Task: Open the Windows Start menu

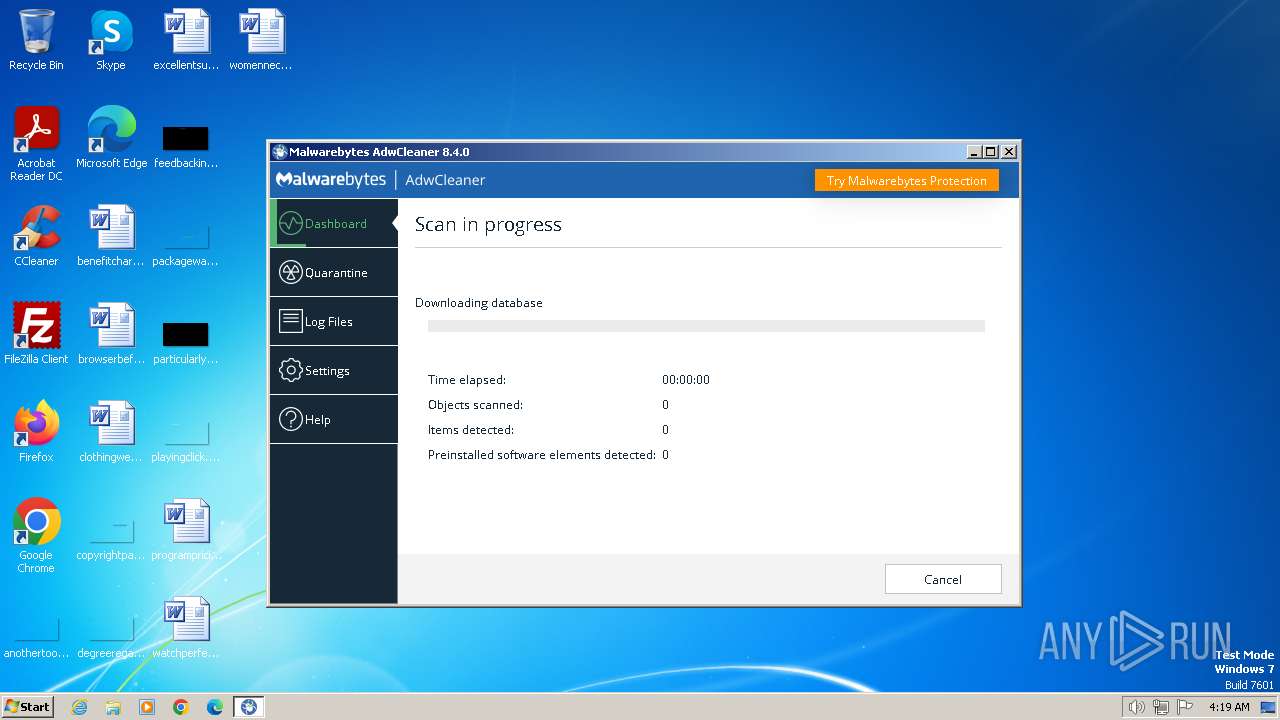Action: tap(28, 706)
